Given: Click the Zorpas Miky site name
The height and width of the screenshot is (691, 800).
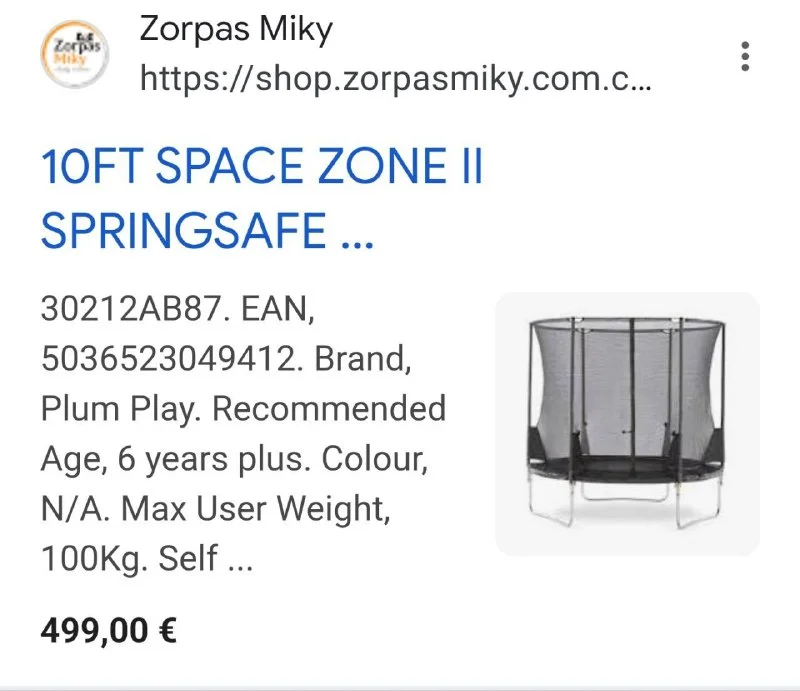Looking at the screenshot, I should [236, 30].
